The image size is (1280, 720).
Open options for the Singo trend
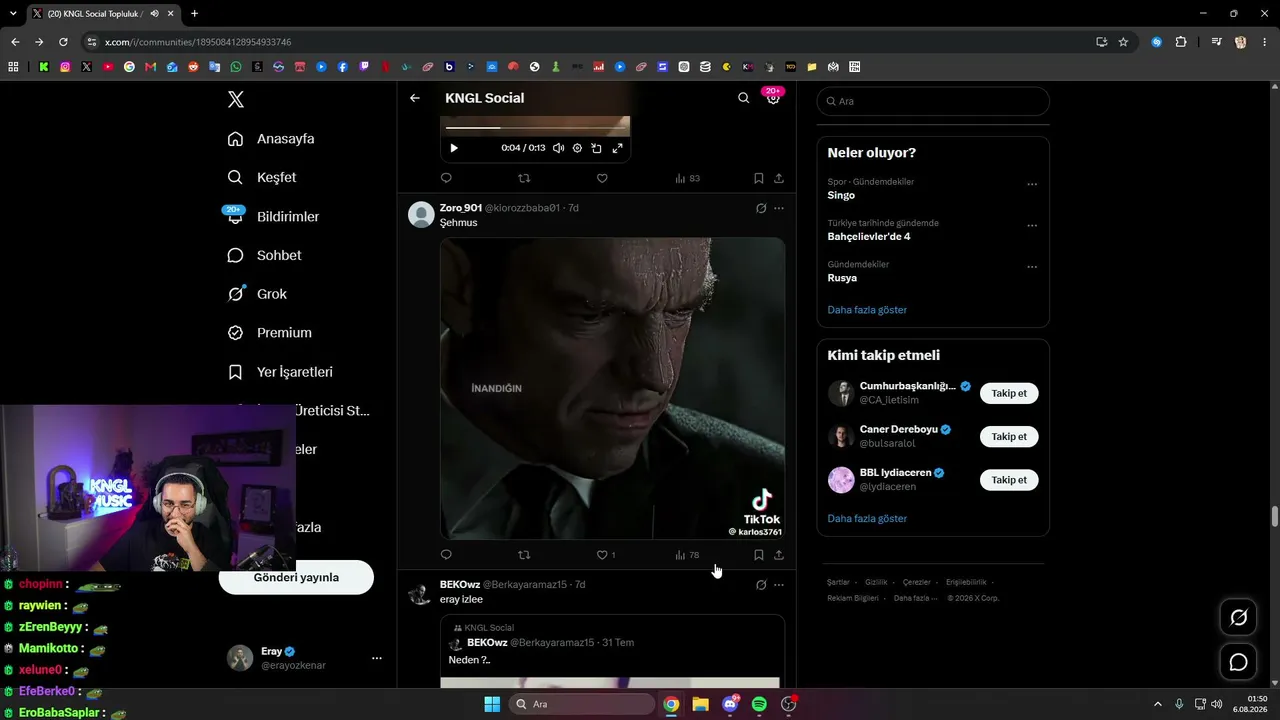tap(1032, 184)
